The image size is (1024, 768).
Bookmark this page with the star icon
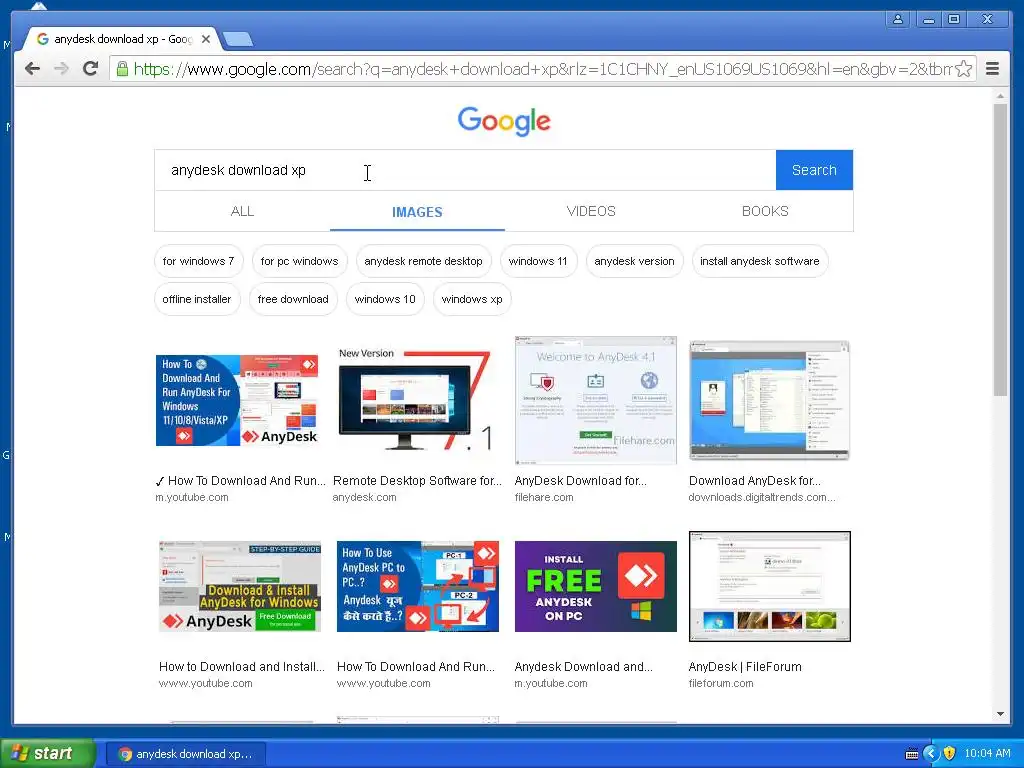(x=963, y=69)
